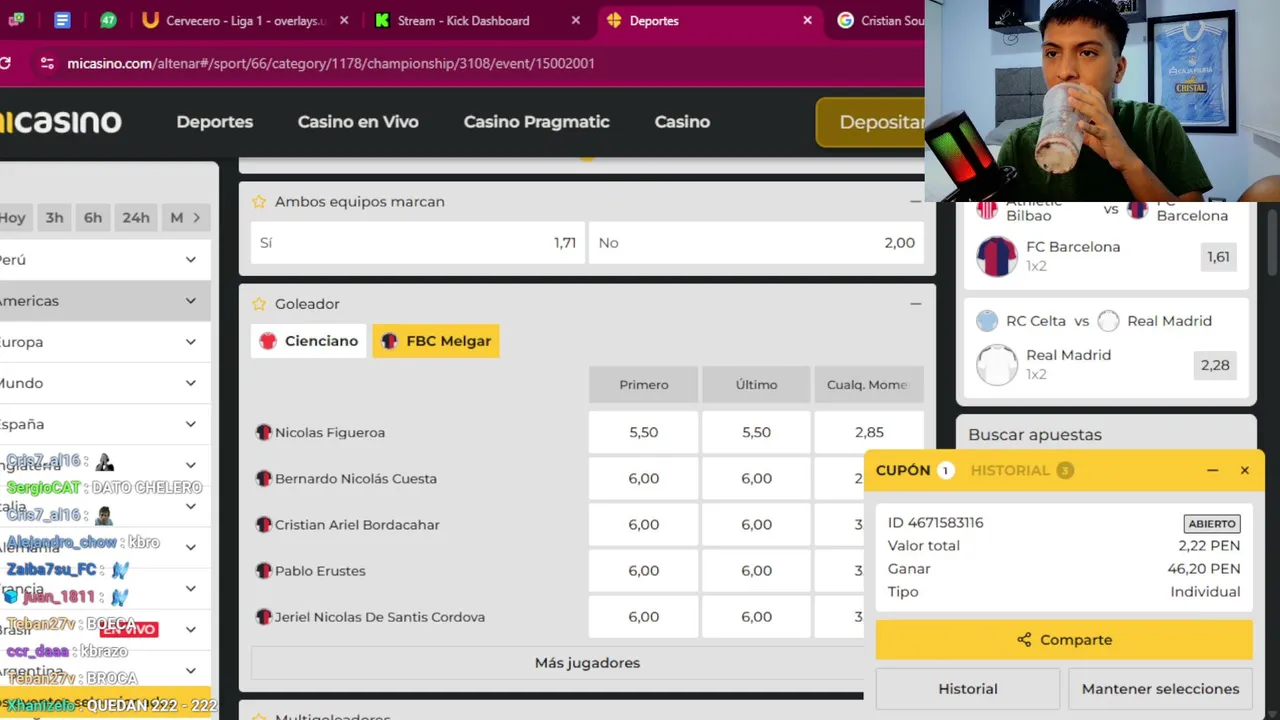Viewport: 1280px width, 720px height.
Task: Click the Buscar apuestas field
Action: click(1106, 435)
